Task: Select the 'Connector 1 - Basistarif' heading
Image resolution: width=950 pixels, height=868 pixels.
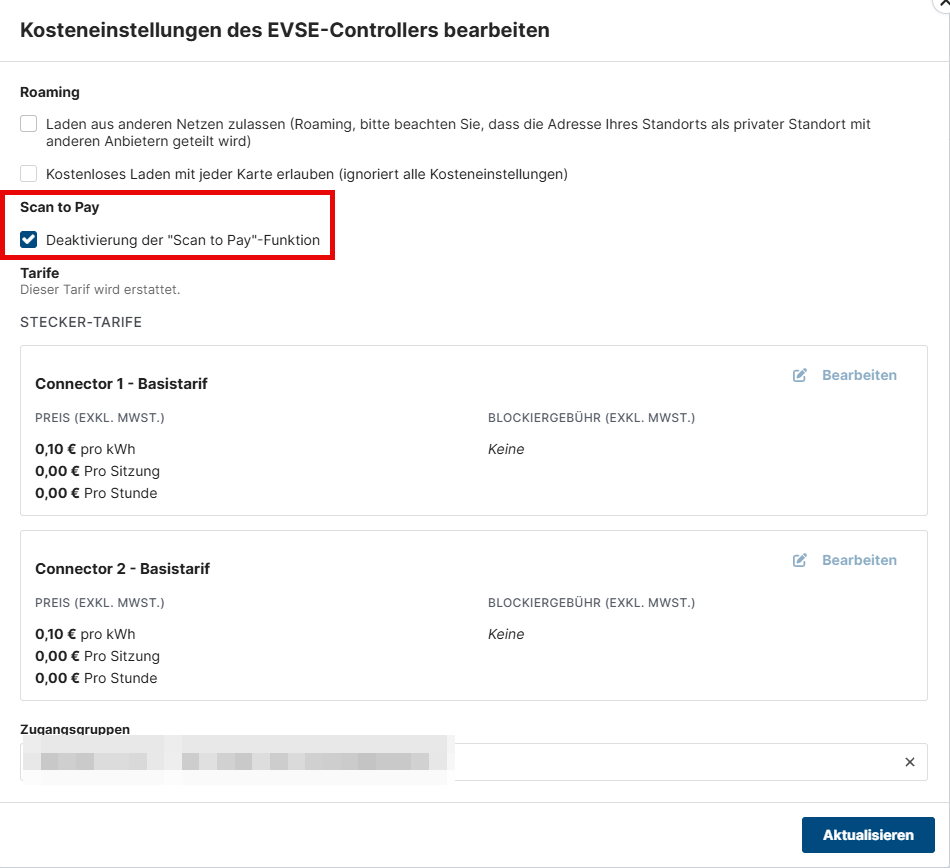Action: coord(121,383)
